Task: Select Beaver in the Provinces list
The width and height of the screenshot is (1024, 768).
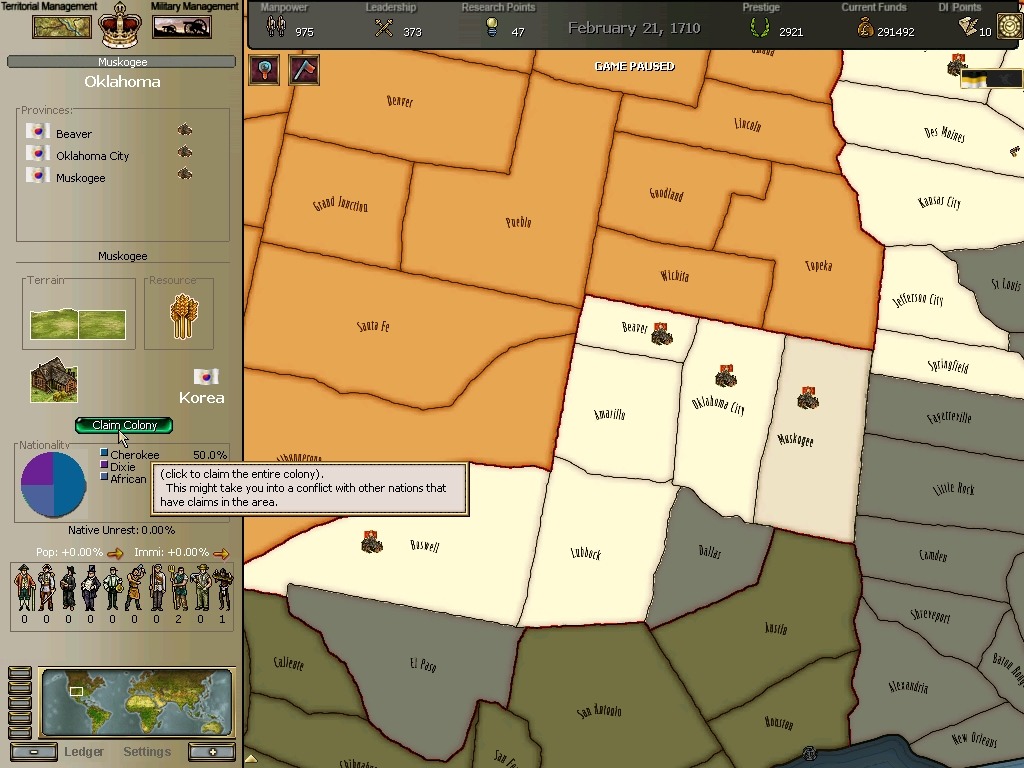Action: pyautogui.click(x=74, y=134)
